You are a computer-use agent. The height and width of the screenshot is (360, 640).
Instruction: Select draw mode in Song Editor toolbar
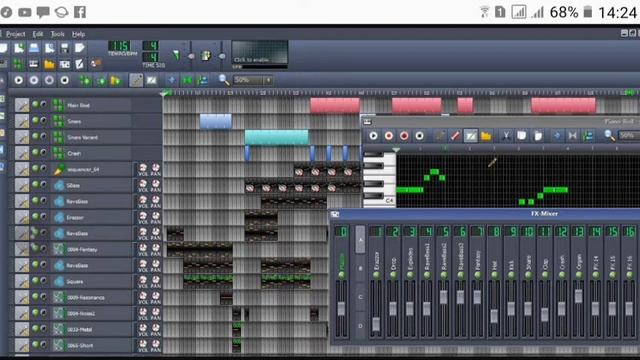[x=136, y=80]
